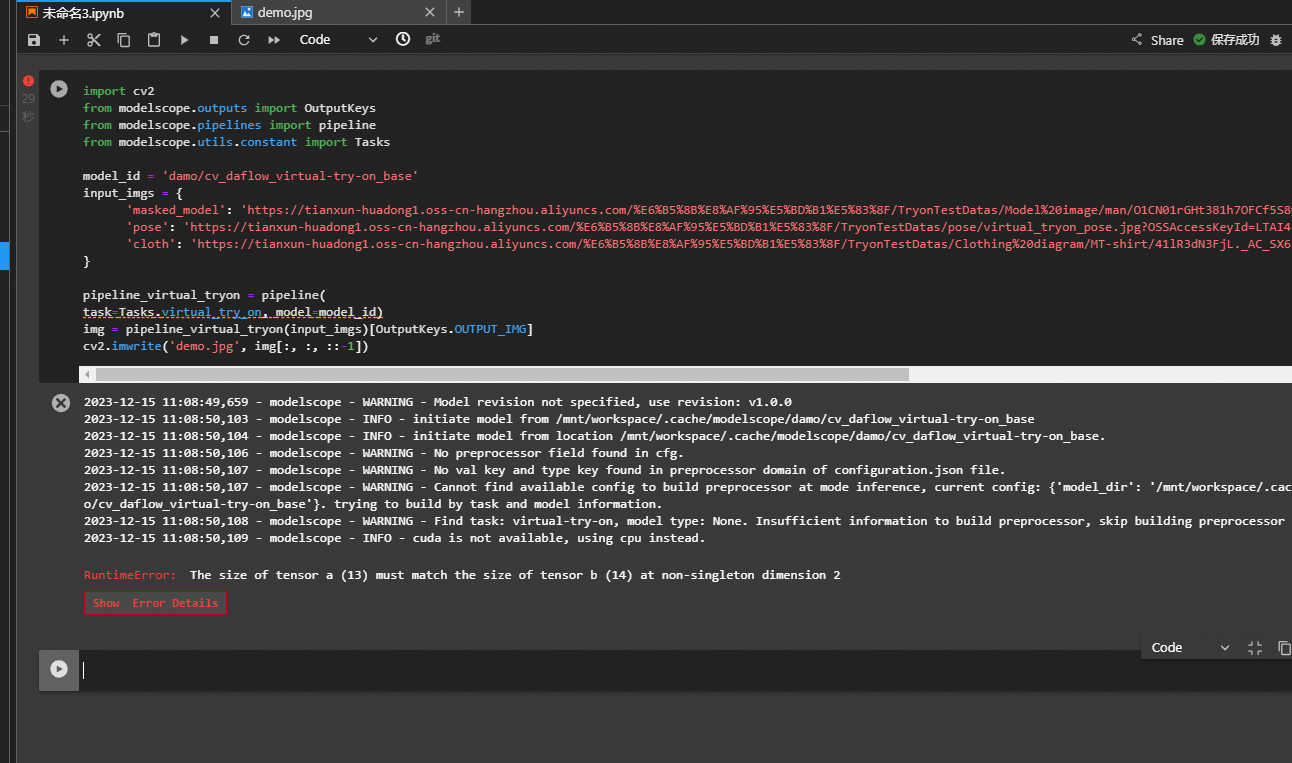The image size is (1292, 763).
Task: Cut the selected cell with scissors icon
Action: 94,40
